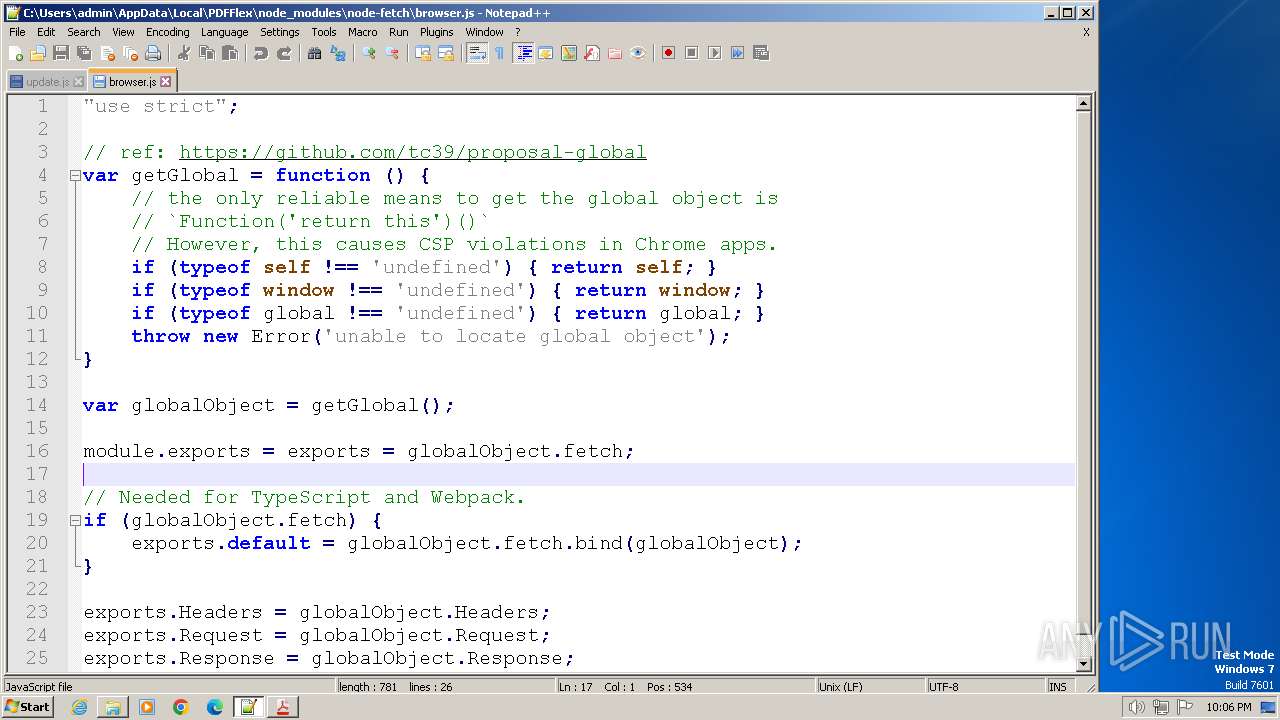The height and width of the screenshot is (720, 1280).
Task: Redo edit arrow icon
Action: 283,53
